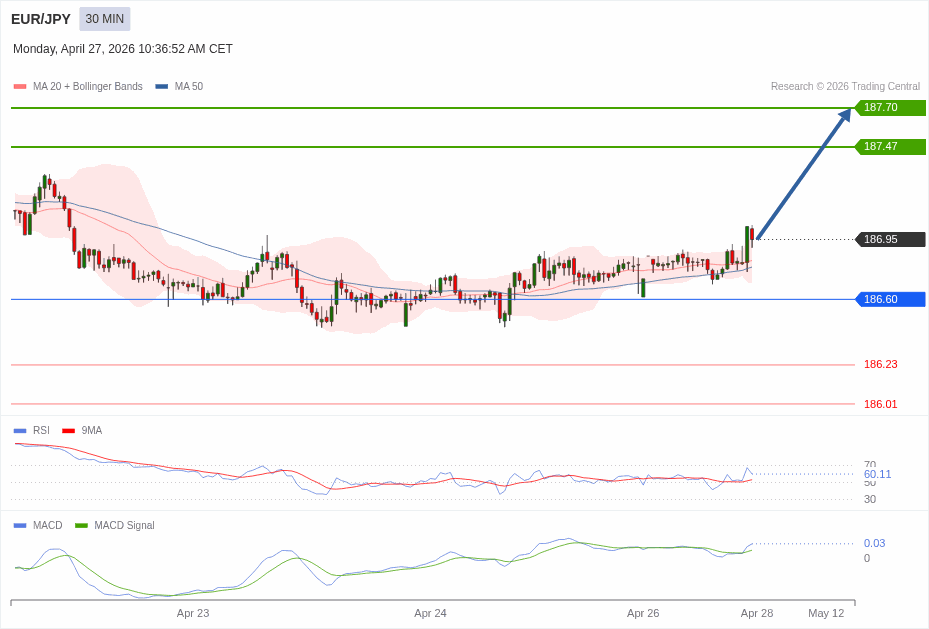The width and height of the screenshot is (929, 629).
Task: Open the Trading Central research credit
Action: [845, 87]
